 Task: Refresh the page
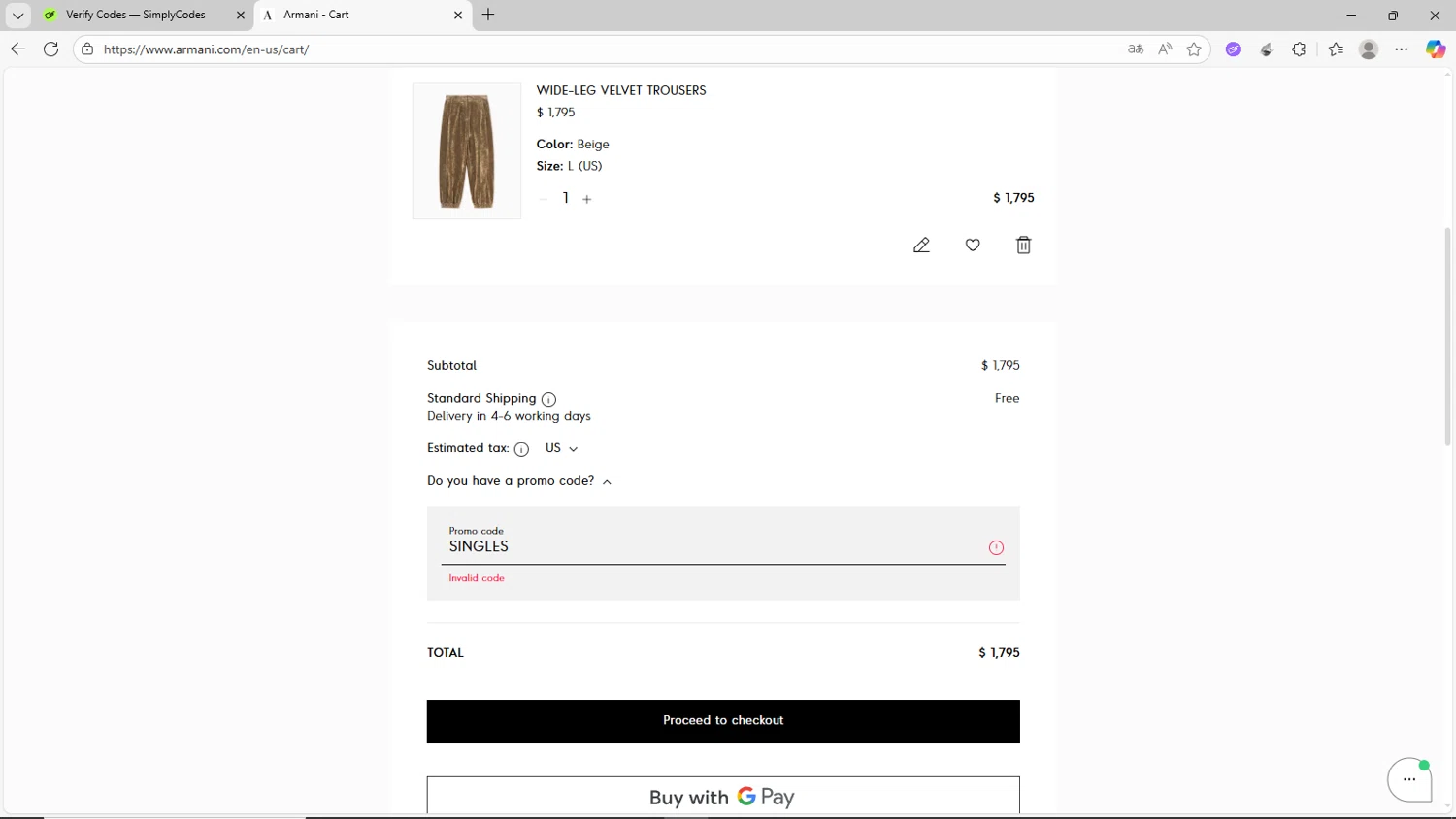[50, 49]
